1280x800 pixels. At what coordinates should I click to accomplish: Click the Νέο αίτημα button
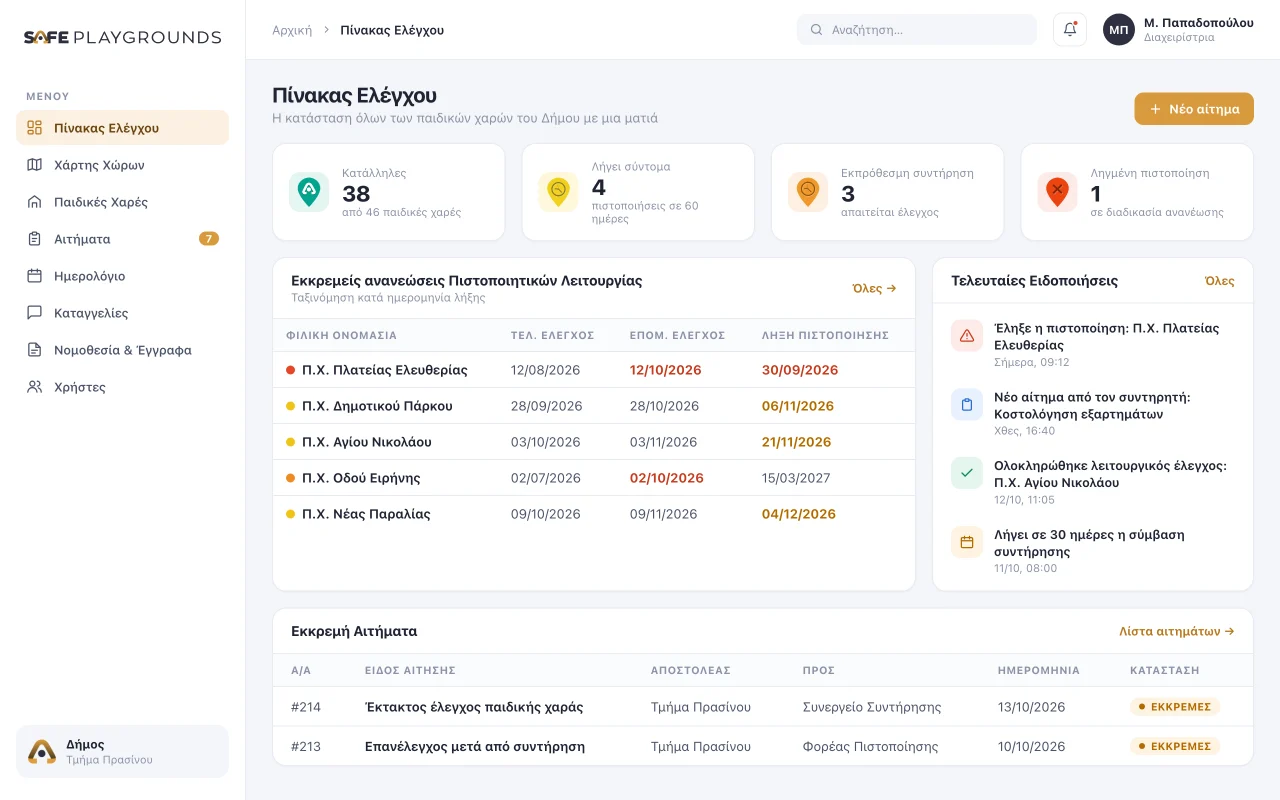tap(1194, 109)
